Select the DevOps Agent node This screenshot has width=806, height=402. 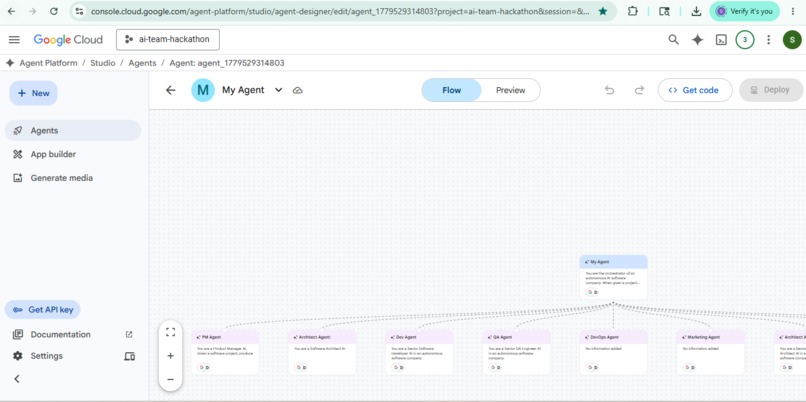[x=613, y=353]
